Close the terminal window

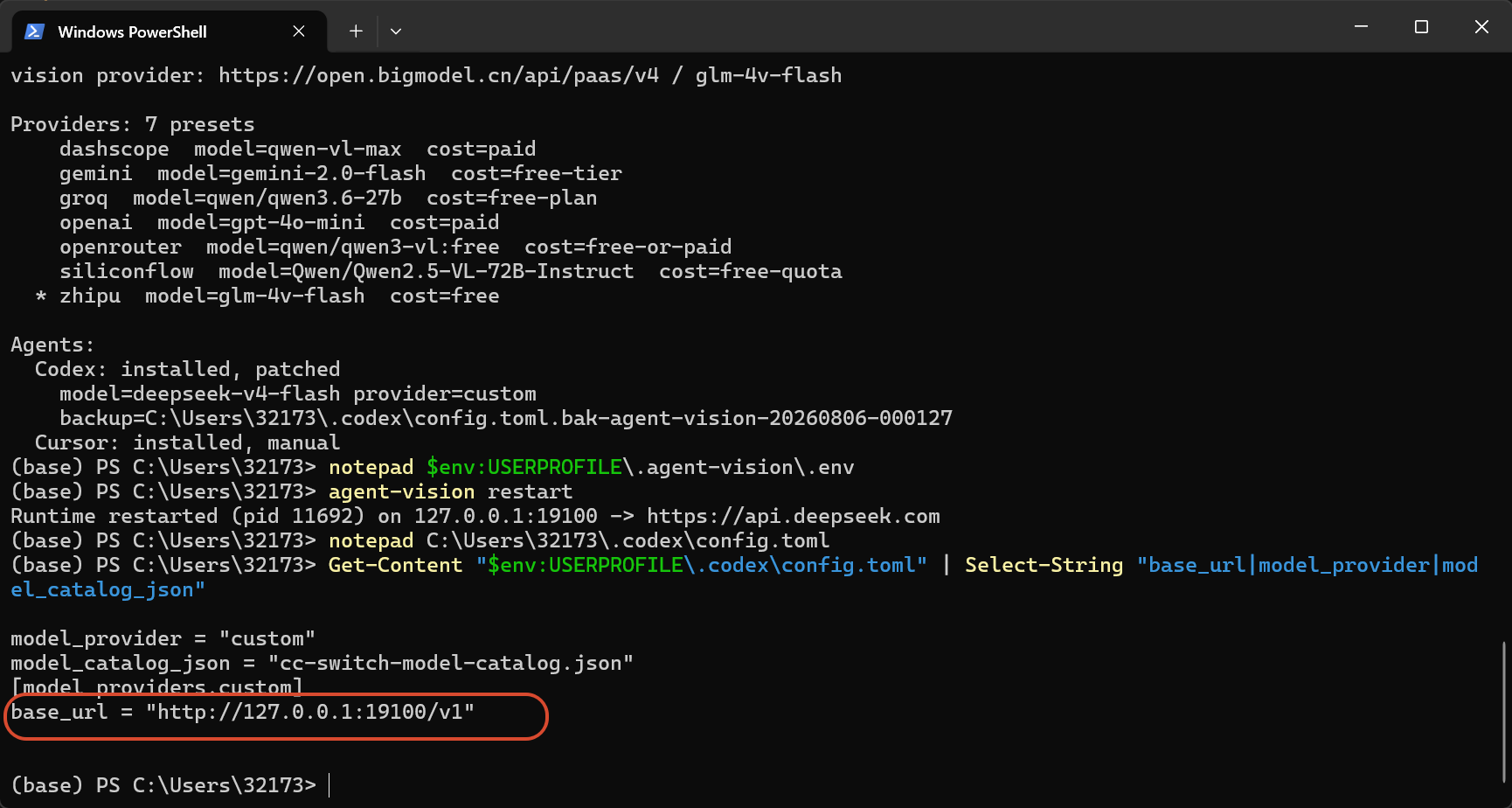pyautogui.click(x=1481, y=27)
